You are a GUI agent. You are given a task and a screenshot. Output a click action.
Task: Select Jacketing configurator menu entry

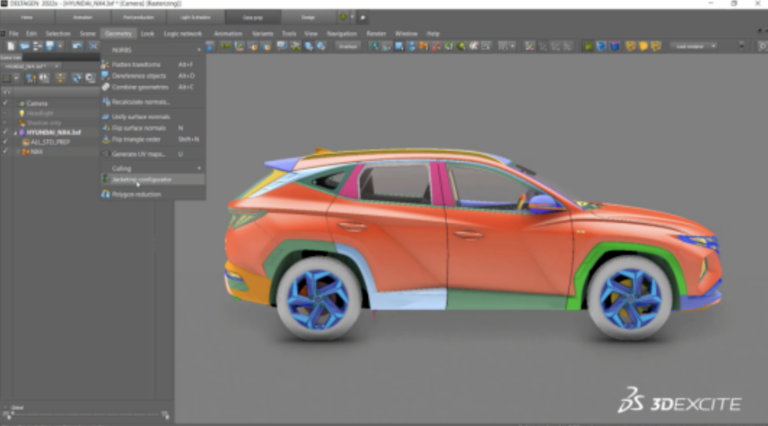tap(142, 180)
